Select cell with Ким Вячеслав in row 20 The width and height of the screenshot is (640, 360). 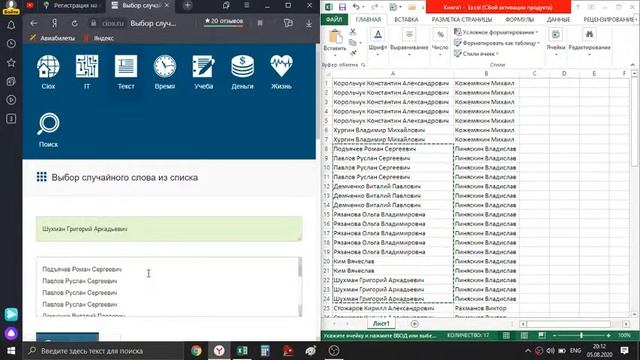point(393,261)
